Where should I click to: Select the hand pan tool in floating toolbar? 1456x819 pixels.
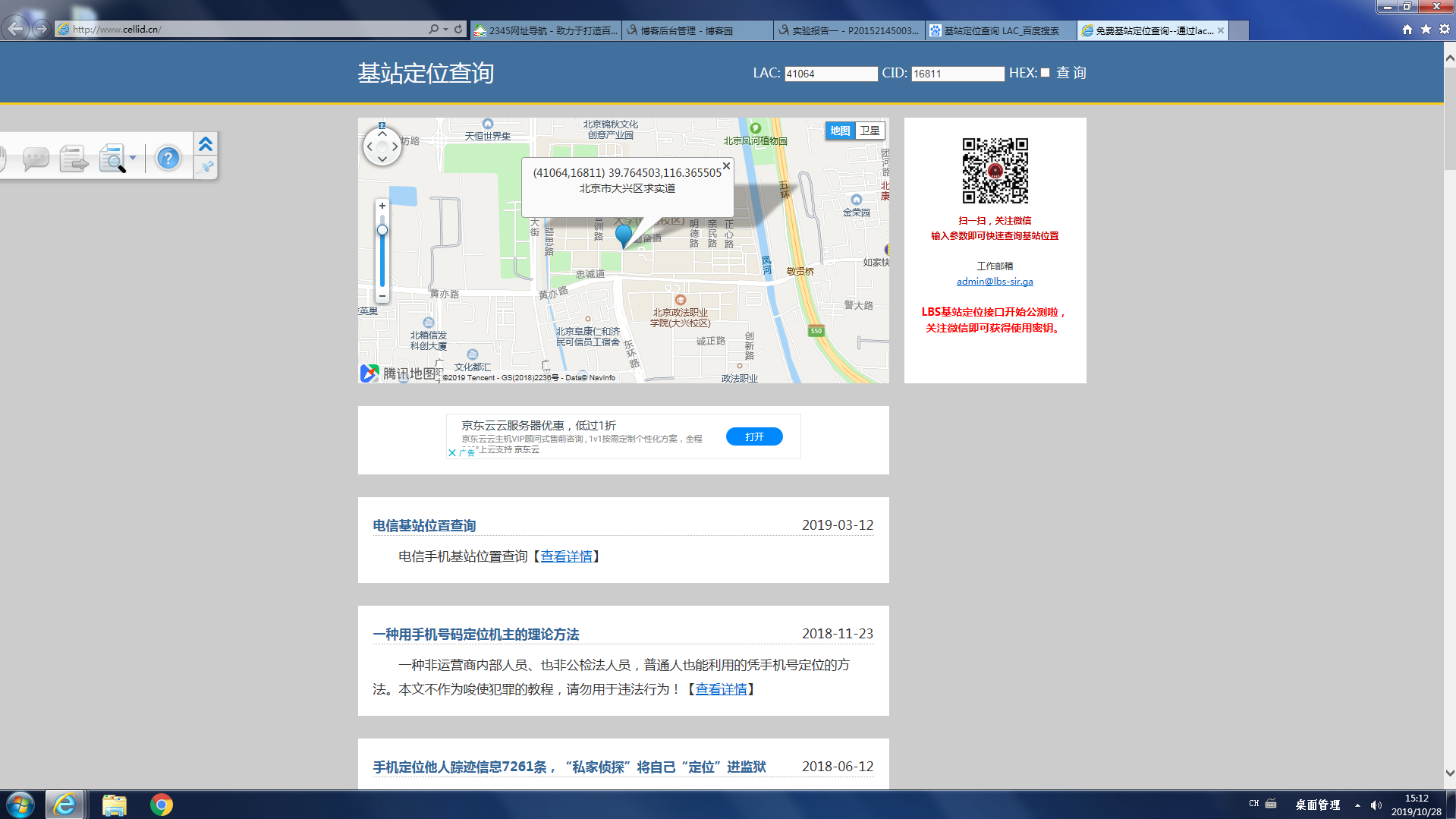3,159
